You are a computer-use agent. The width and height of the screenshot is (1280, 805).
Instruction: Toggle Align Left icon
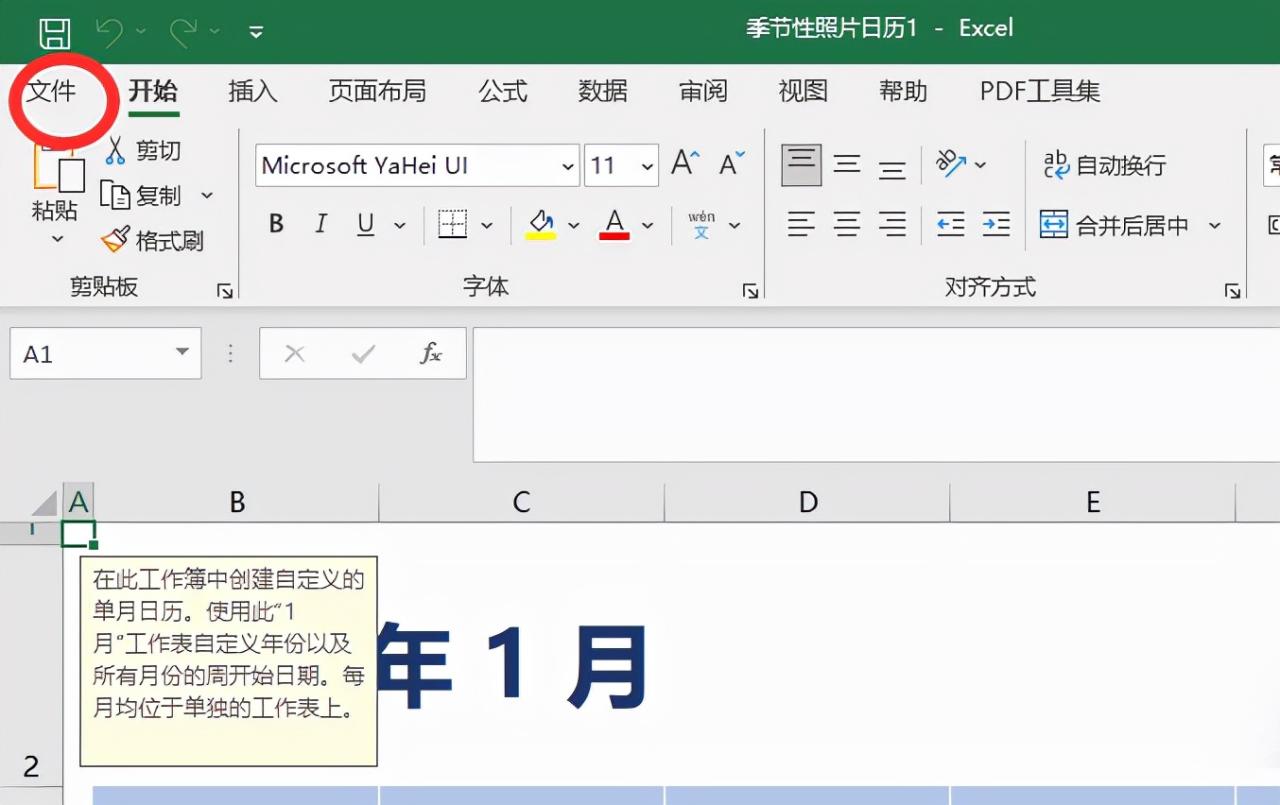point(801,224)
